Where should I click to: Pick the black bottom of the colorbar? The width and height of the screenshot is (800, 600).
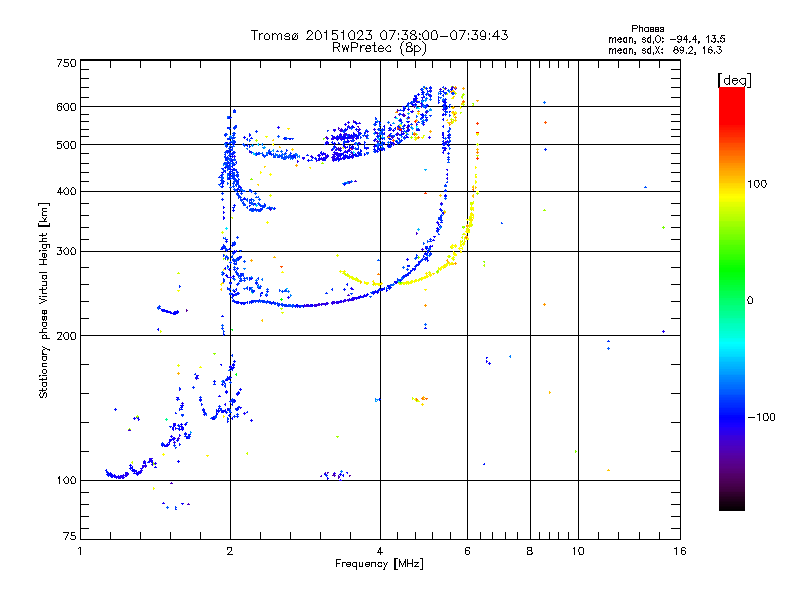732,503
